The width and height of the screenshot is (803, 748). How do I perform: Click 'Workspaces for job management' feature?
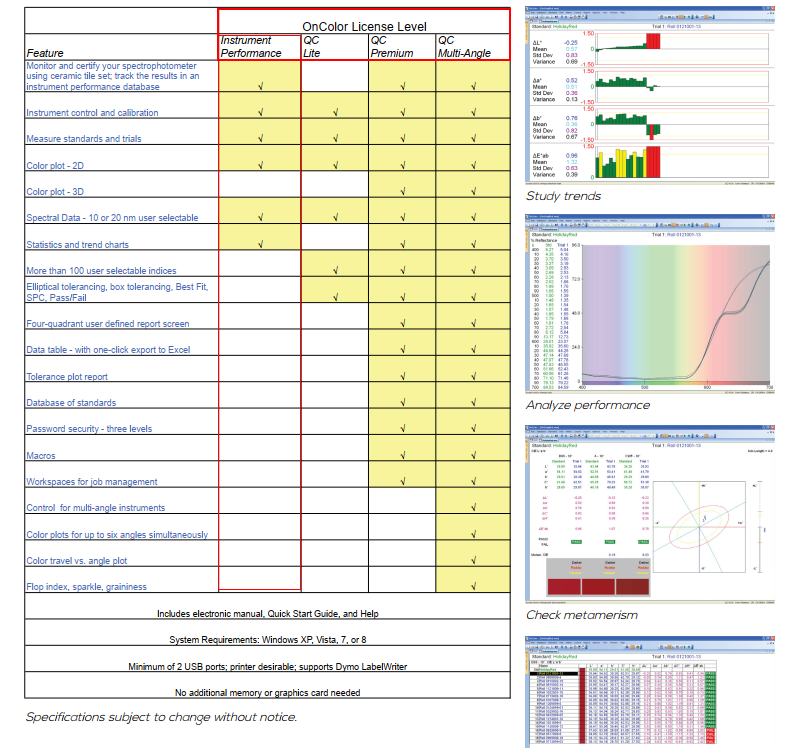[x=92, y=482]
